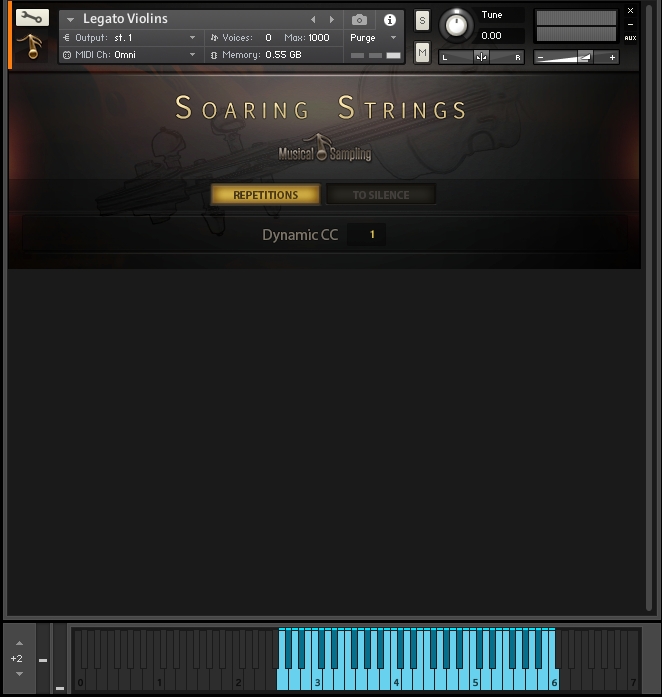Enable the REPETITIONS button
Image resolution: width=662 pixels, height=697 pixels.
265,195
